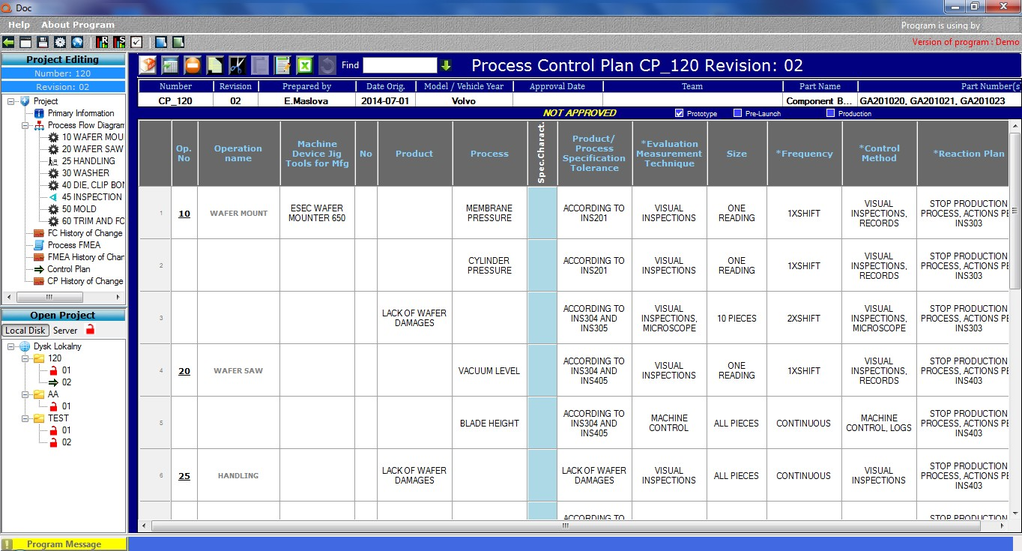Viewport: 1022px width, 551px height.
Task: Click operation number 20 link
Action: [x=184, y=371]
